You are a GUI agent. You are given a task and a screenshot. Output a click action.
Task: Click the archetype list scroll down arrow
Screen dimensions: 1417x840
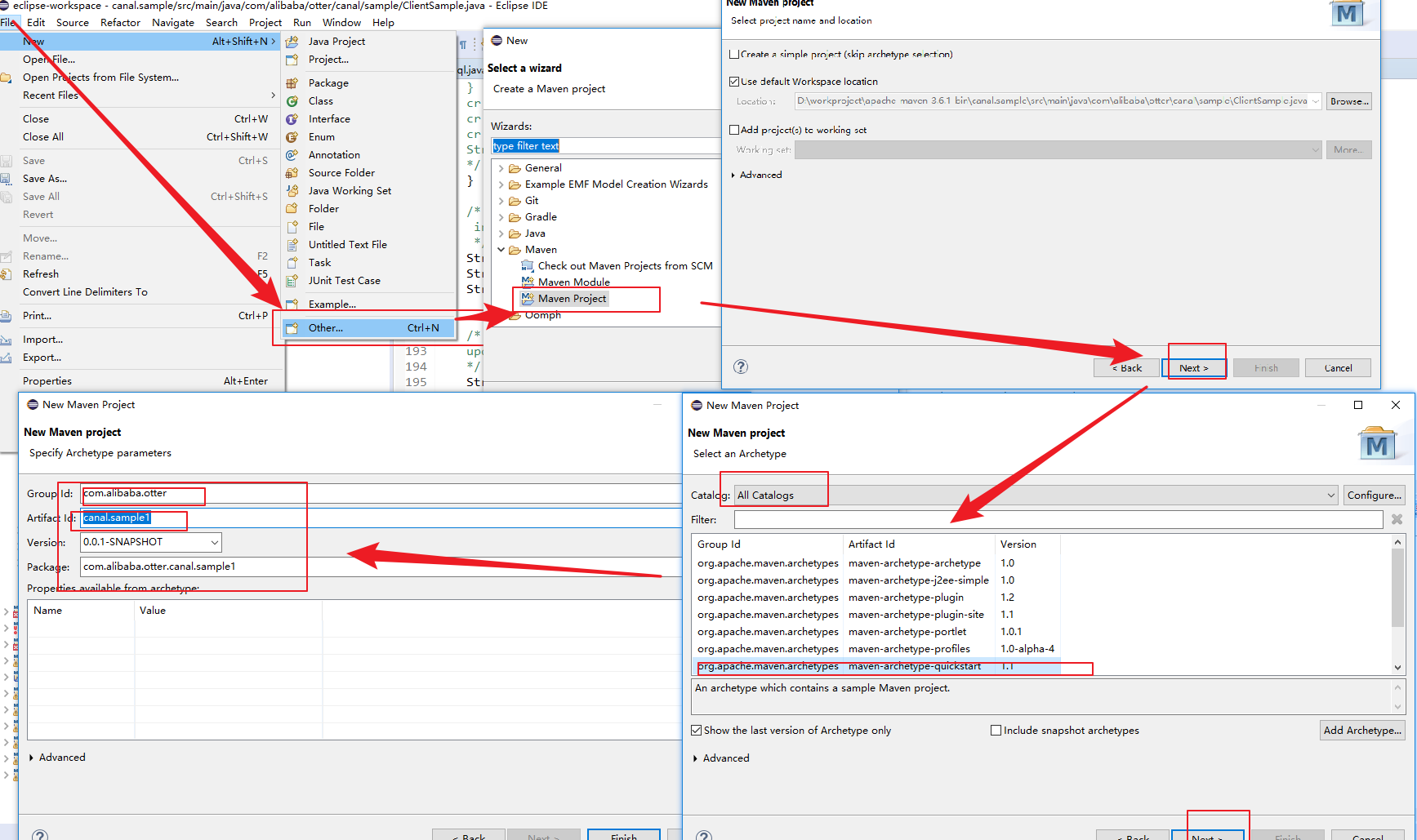click(x=1397, y=667)
